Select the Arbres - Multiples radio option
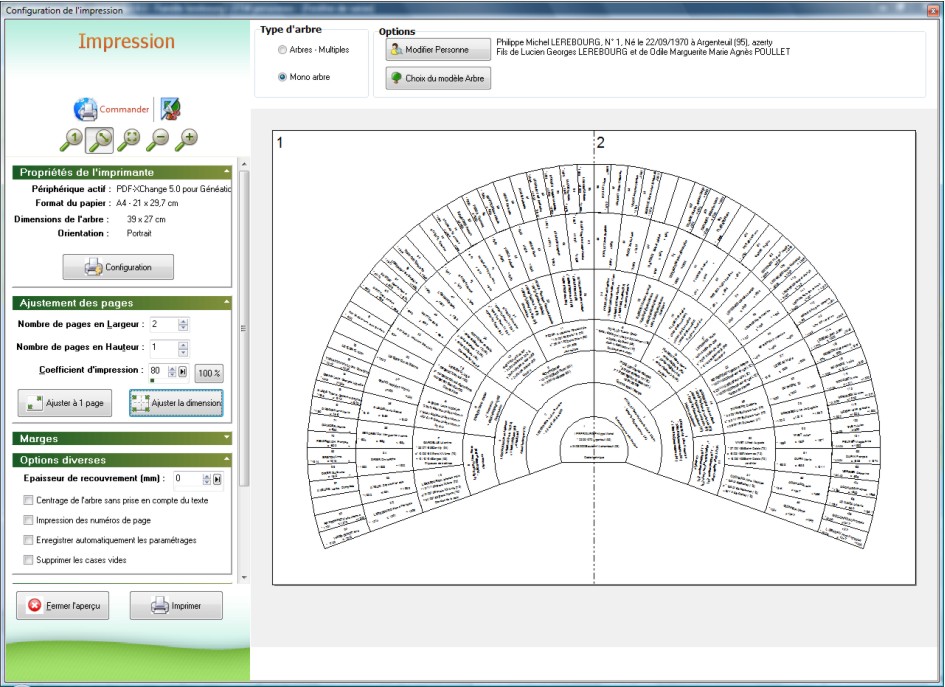 [x=283, y=49]
